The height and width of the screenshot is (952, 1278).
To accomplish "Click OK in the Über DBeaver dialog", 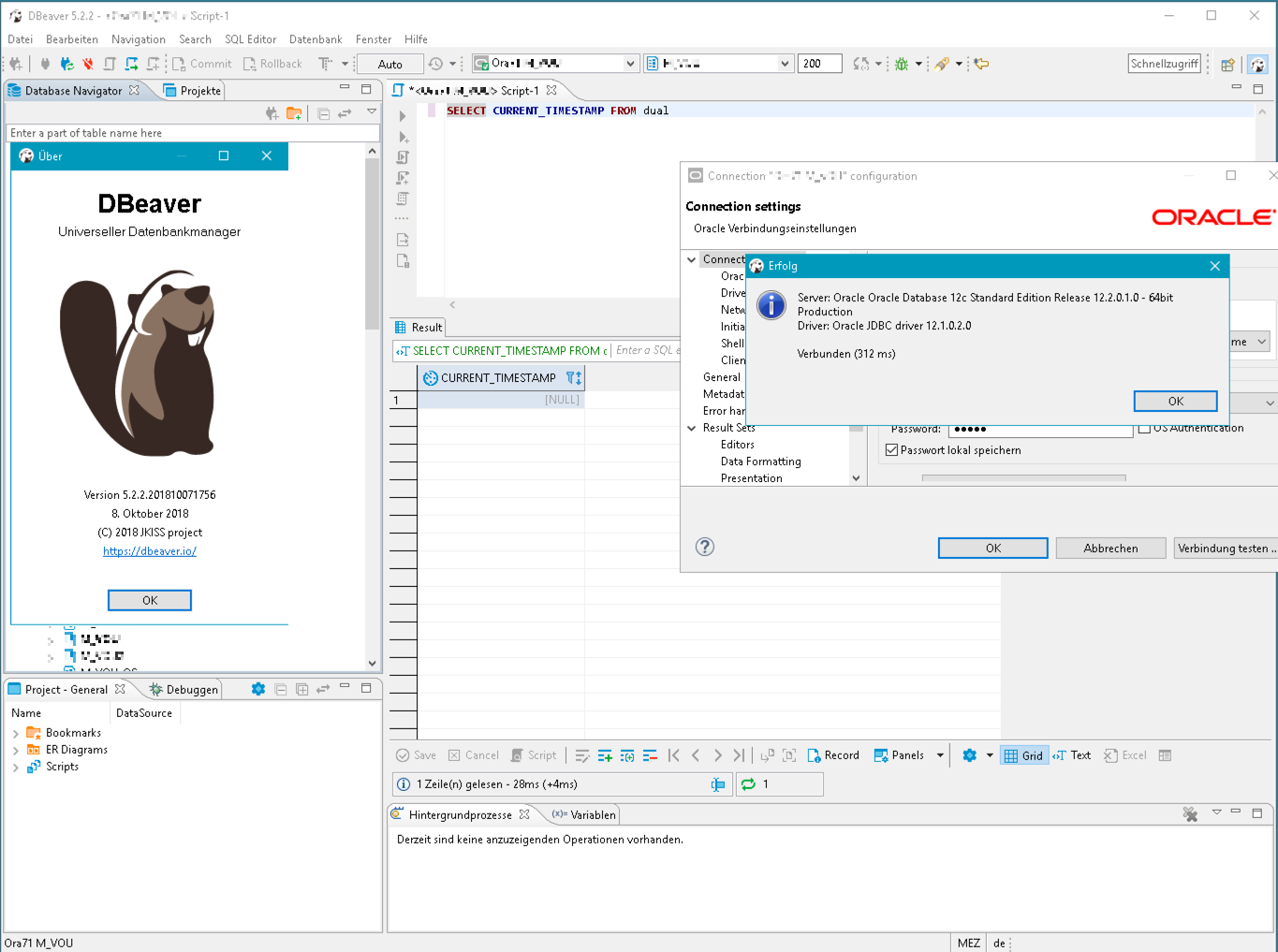I will coord(150,600).
